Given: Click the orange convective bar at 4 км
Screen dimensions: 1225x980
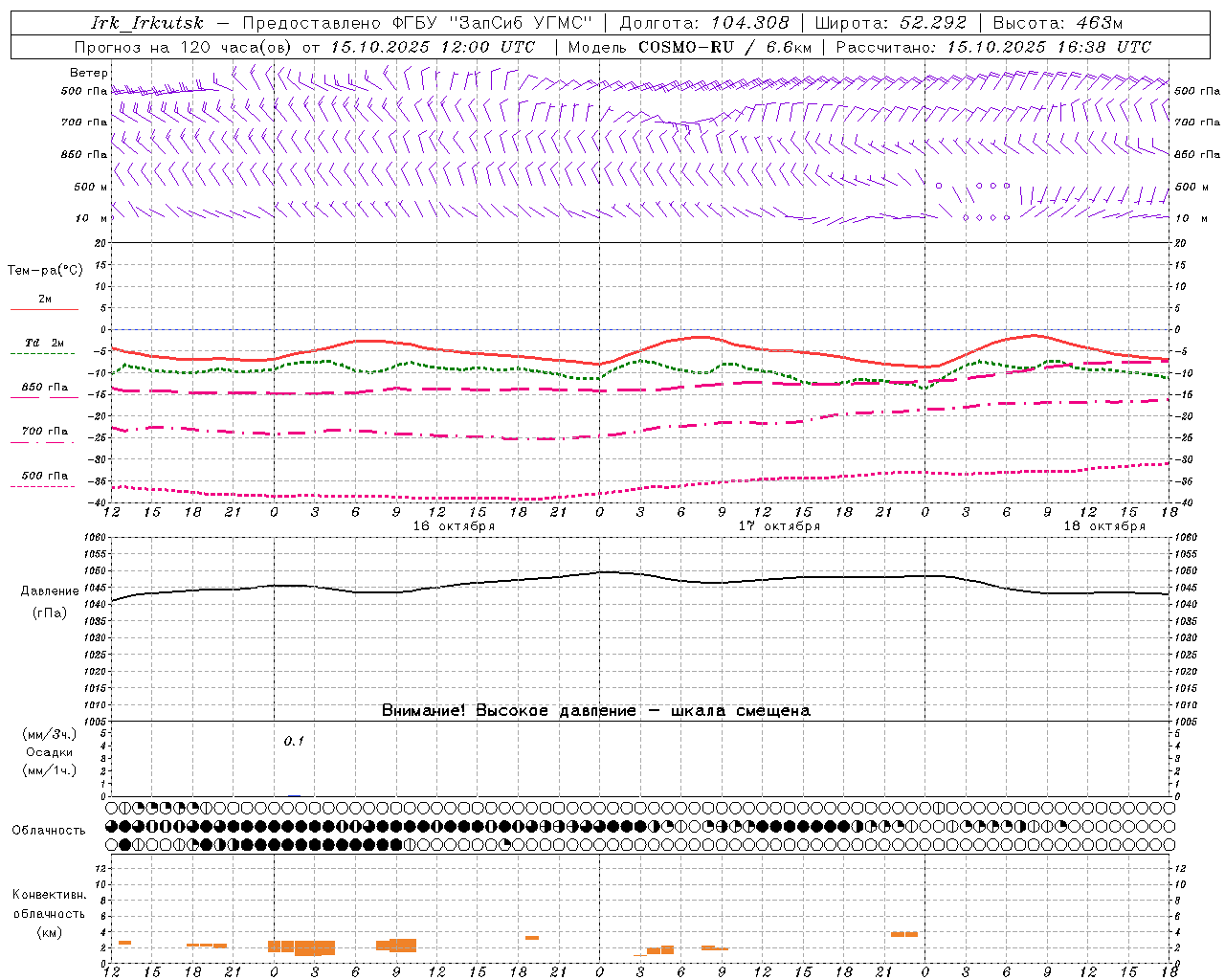Looking at the screenshot, I should tap(904, 934).
